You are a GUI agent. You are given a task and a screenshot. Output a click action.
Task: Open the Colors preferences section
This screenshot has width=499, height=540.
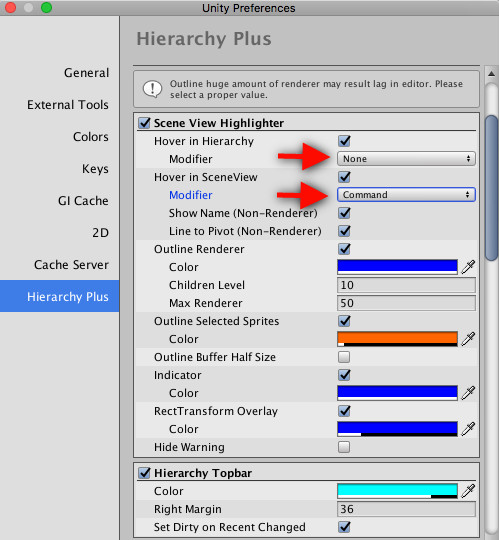[x=91, y=137]
